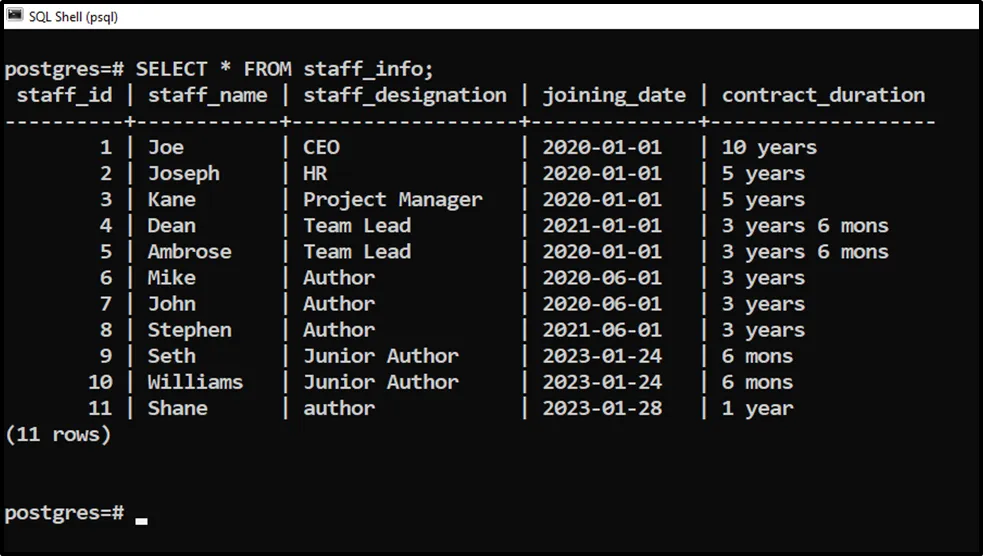The width and height of the screenshot is (983, 556).
Task: Click the "2023-01-28" joining date
Action: tap(601, 408)
